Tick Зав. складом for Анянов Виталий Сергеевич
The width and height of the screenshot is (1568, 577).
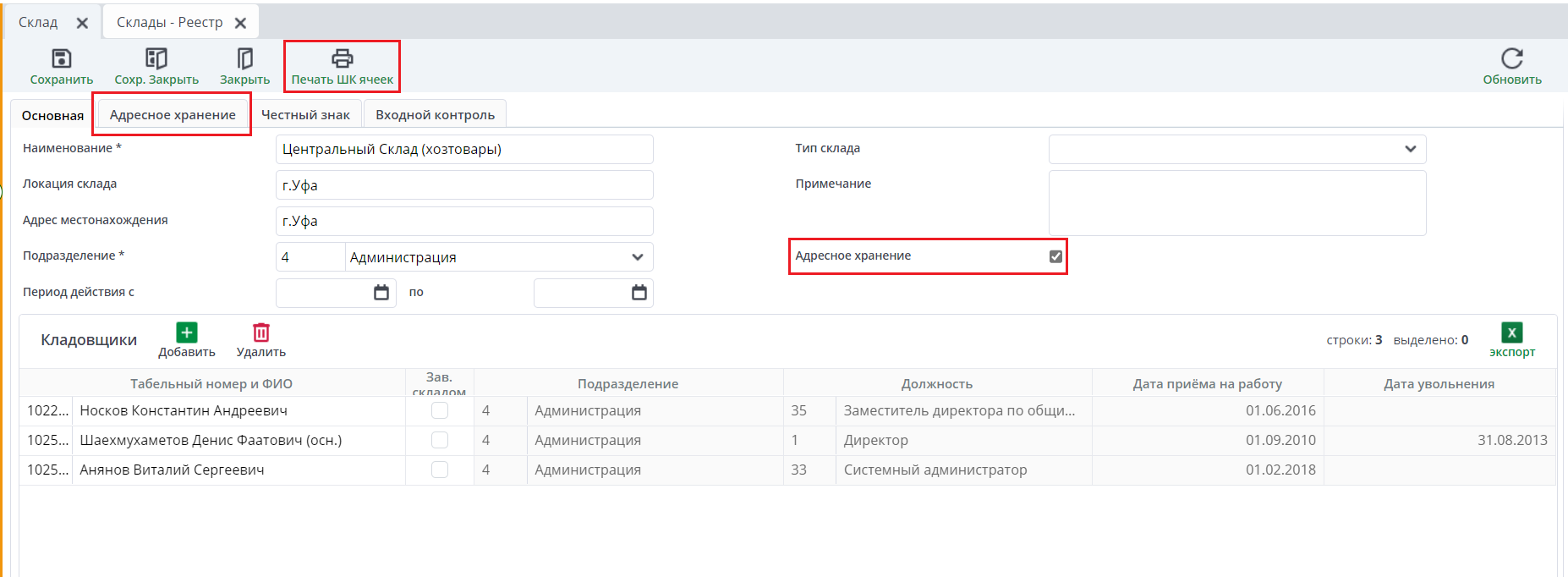(x=440, y=470)
